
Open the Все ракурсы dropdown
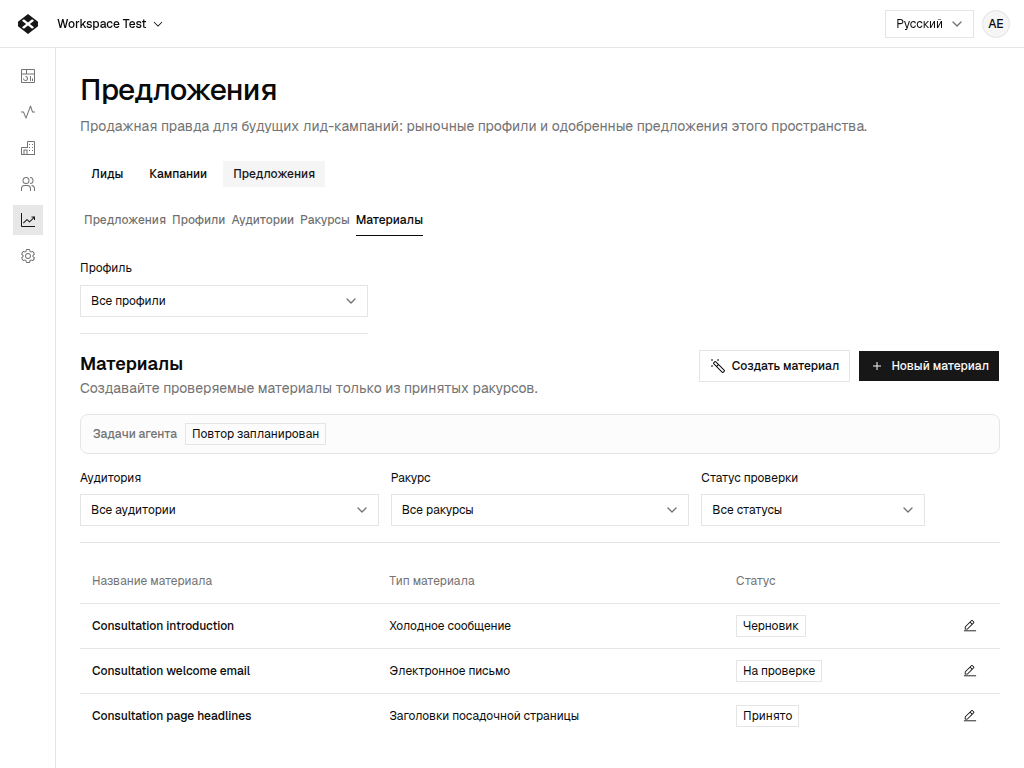[539, 510]
